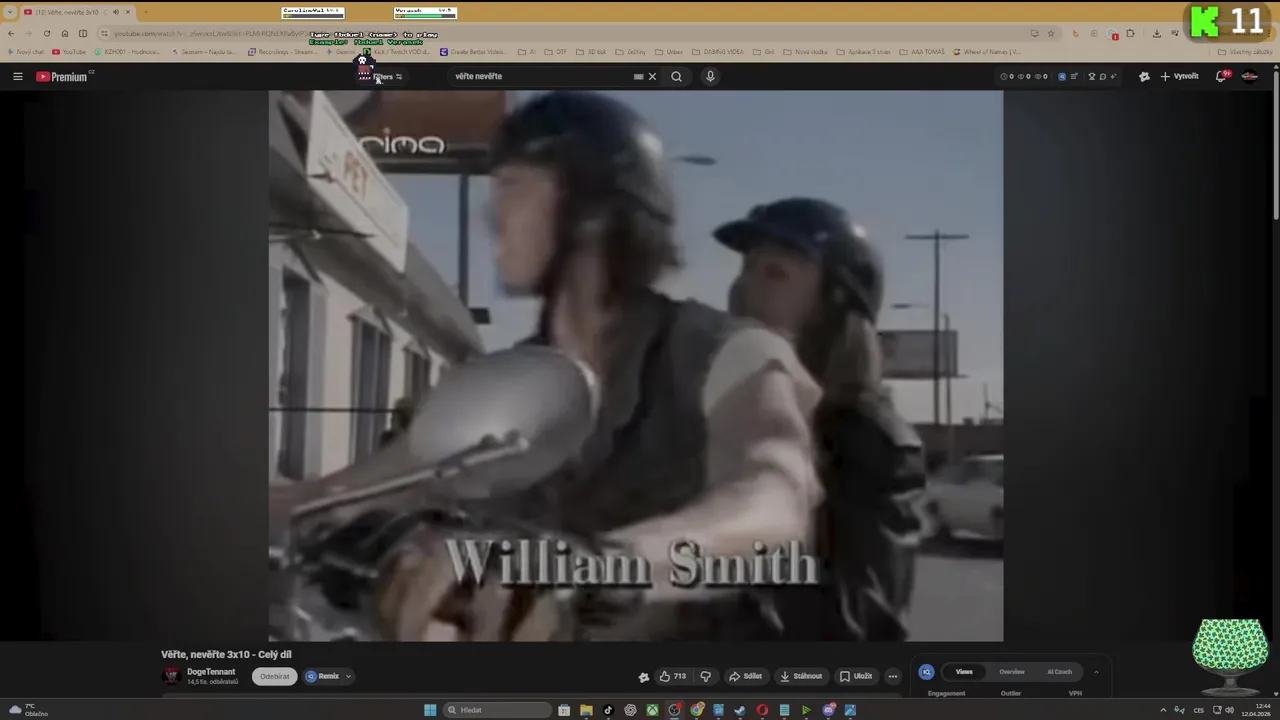Open the account avatar menu
Viewport: 1280px width, 720px height.
[x=1250, y=76]
